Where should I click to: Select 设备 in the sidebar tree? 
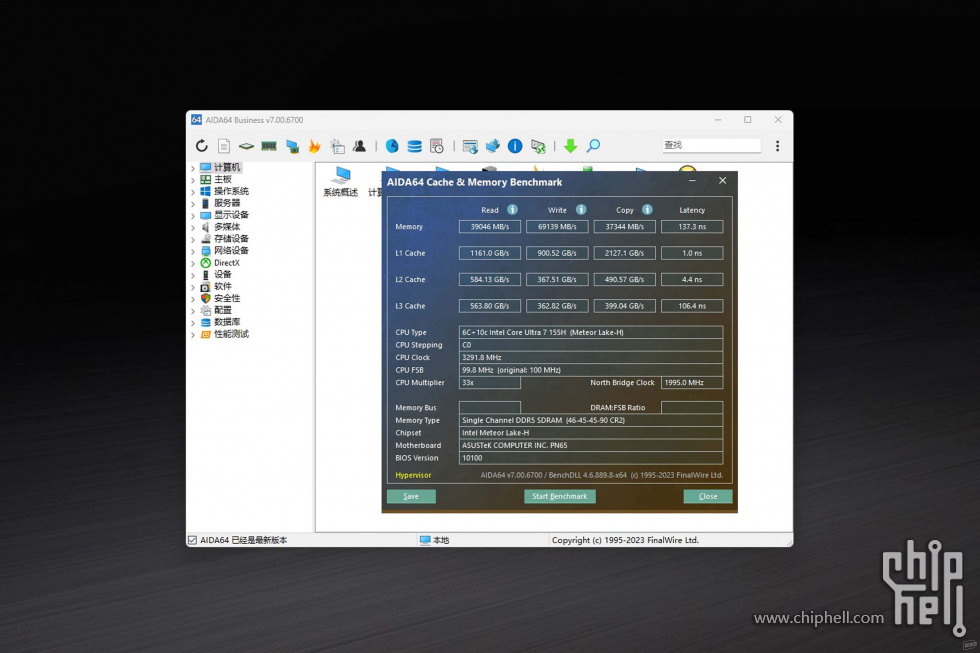coord(222,274)
